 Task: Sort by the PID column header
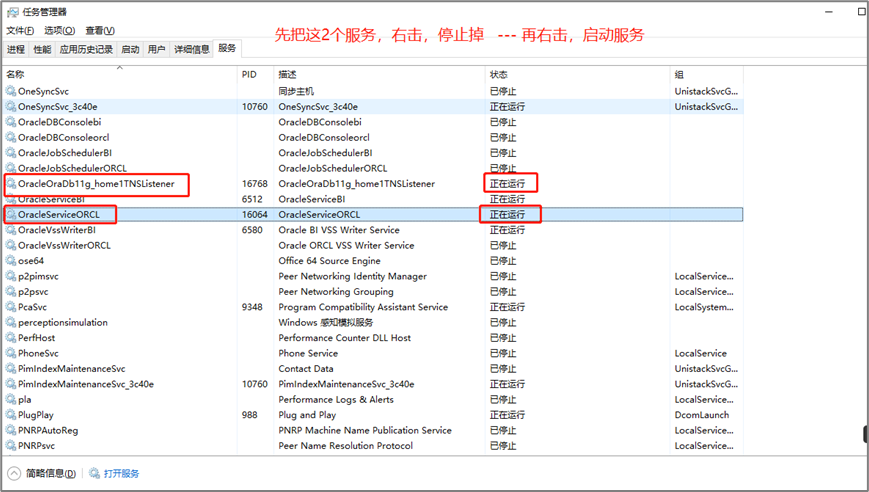(255, 74)
